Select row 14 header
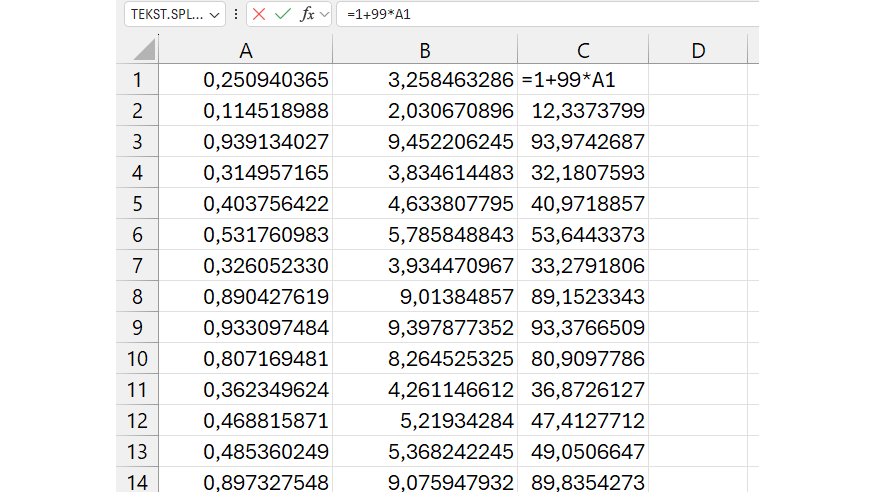 [x=137, y=480]
